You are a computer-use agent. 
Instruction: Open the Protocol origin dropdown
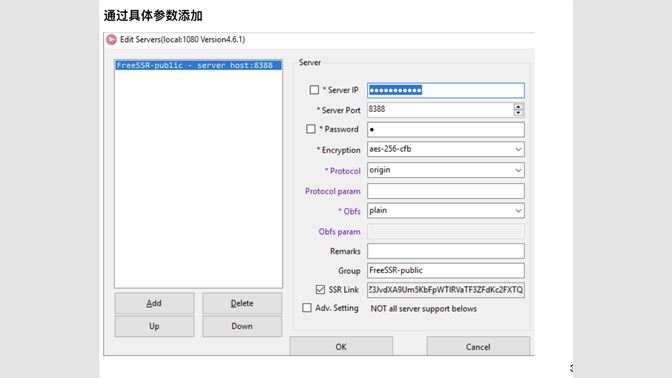pyautogui.click(x=446, y=170)
